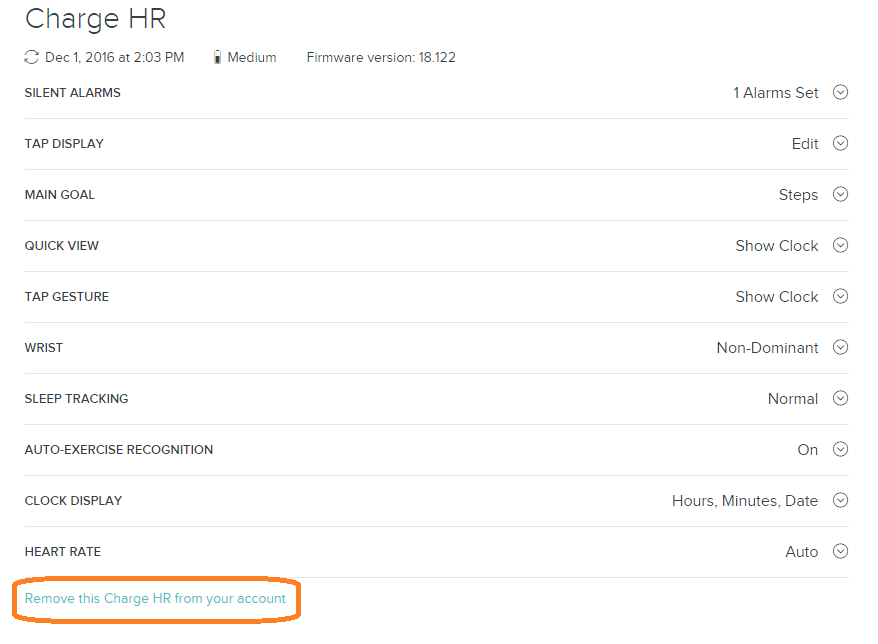
Task: Click the 'Edit' value for Tap Display
Action: (x=805, y=144)
